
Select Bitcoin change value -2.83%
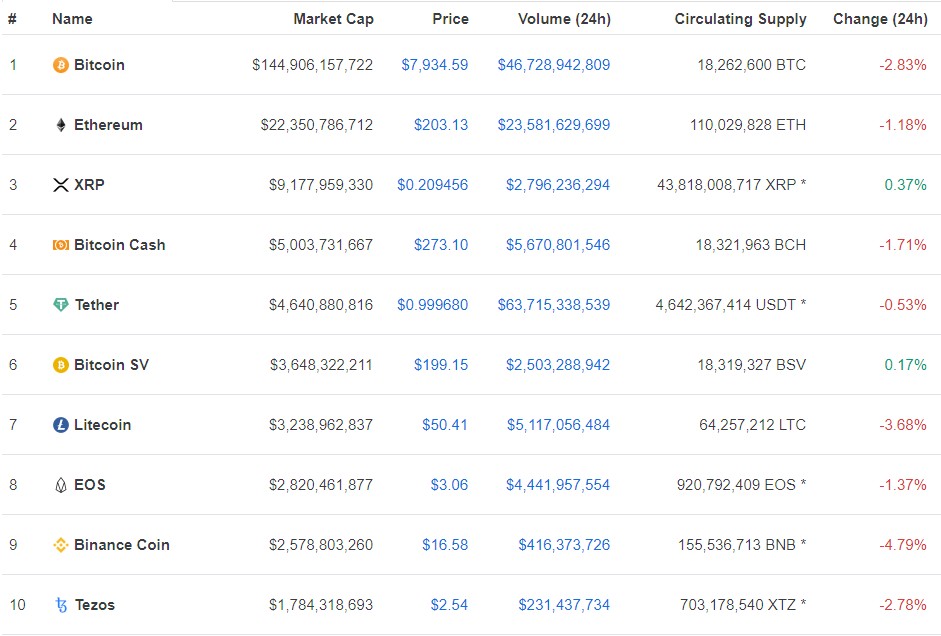coord(903,65)
